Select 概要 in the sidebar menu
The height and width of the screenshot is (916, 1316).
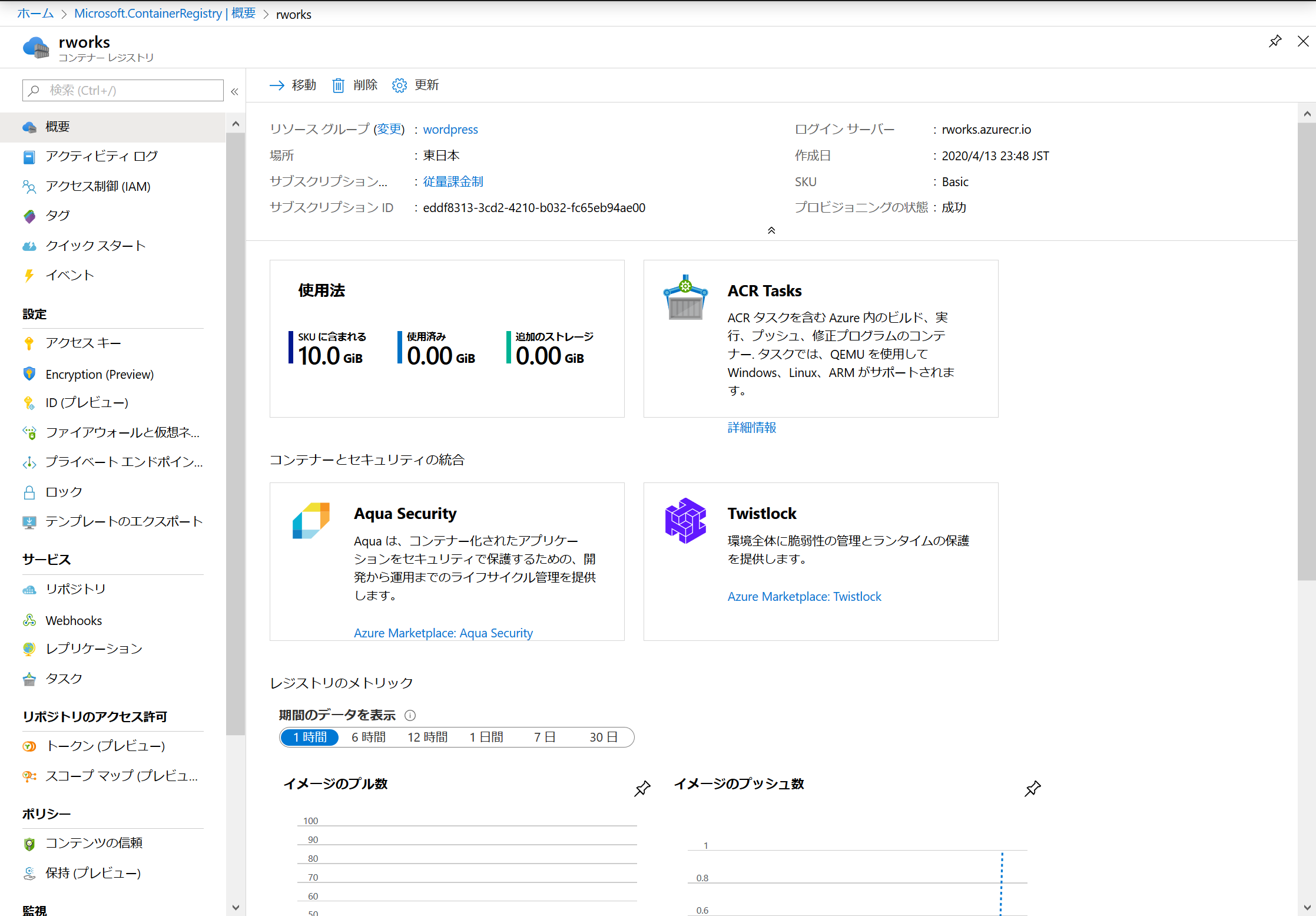(112, 127)
